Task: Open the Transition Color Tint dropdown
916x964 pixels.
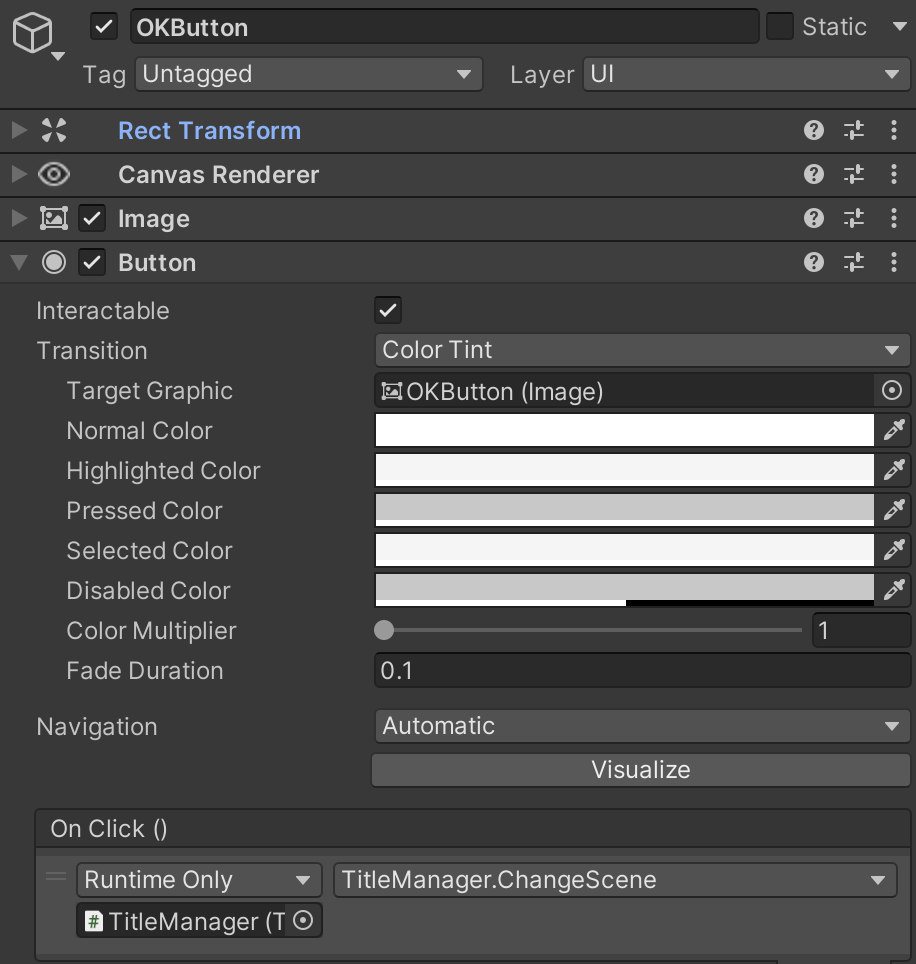Action: 641,350
